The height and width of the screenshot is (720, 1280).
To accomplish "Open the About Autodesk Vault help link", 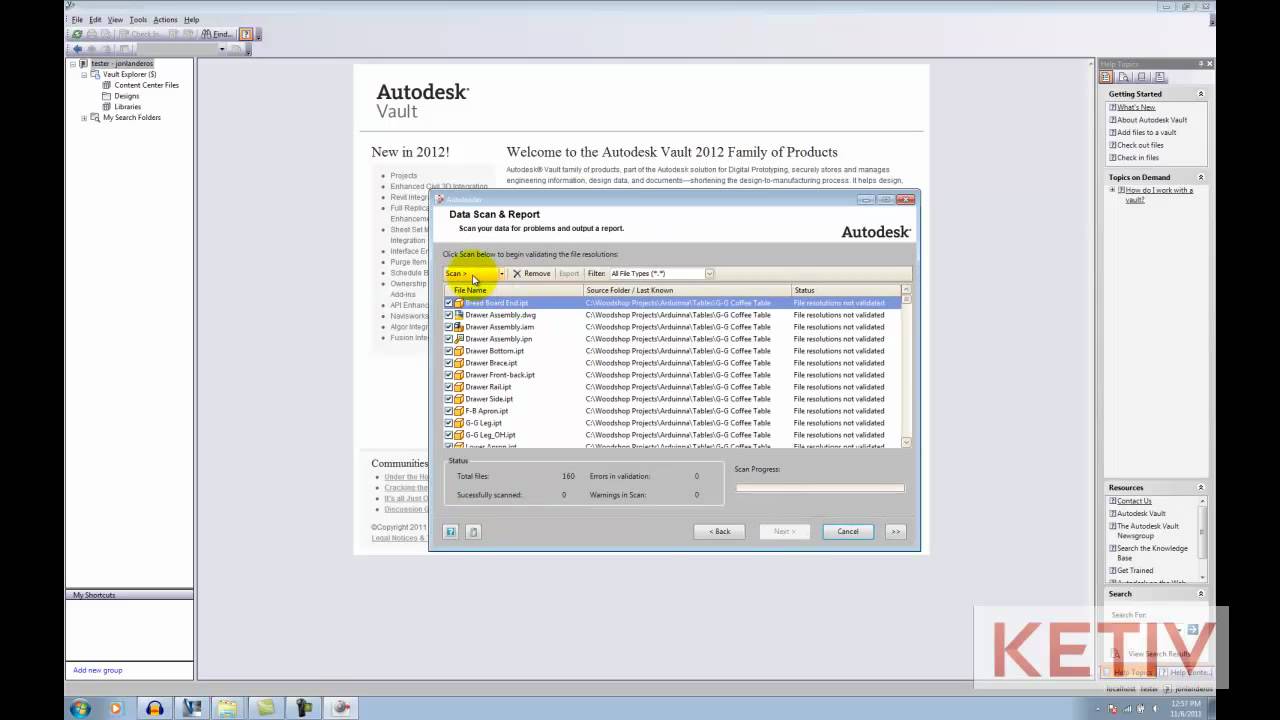I will pos(1152,120).
